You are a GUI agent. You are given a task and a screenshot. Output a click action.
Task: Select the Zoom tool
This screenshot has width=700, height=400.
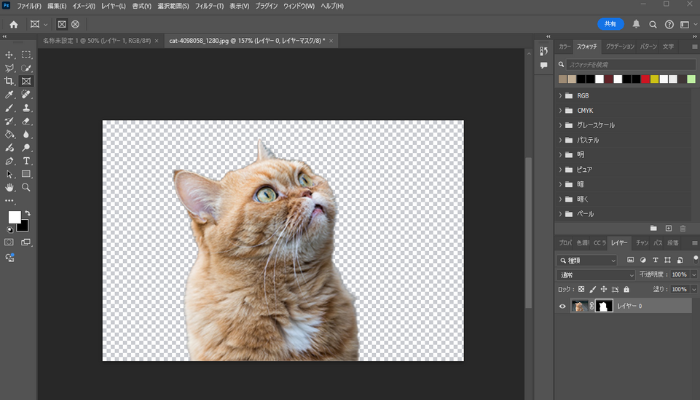pos(26,187)
